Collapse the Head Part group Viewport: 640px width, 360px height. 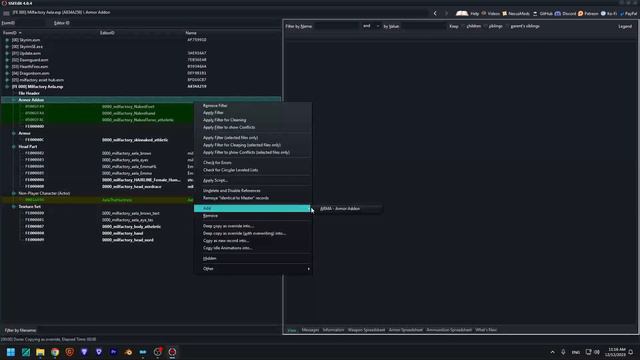point(13,147)
